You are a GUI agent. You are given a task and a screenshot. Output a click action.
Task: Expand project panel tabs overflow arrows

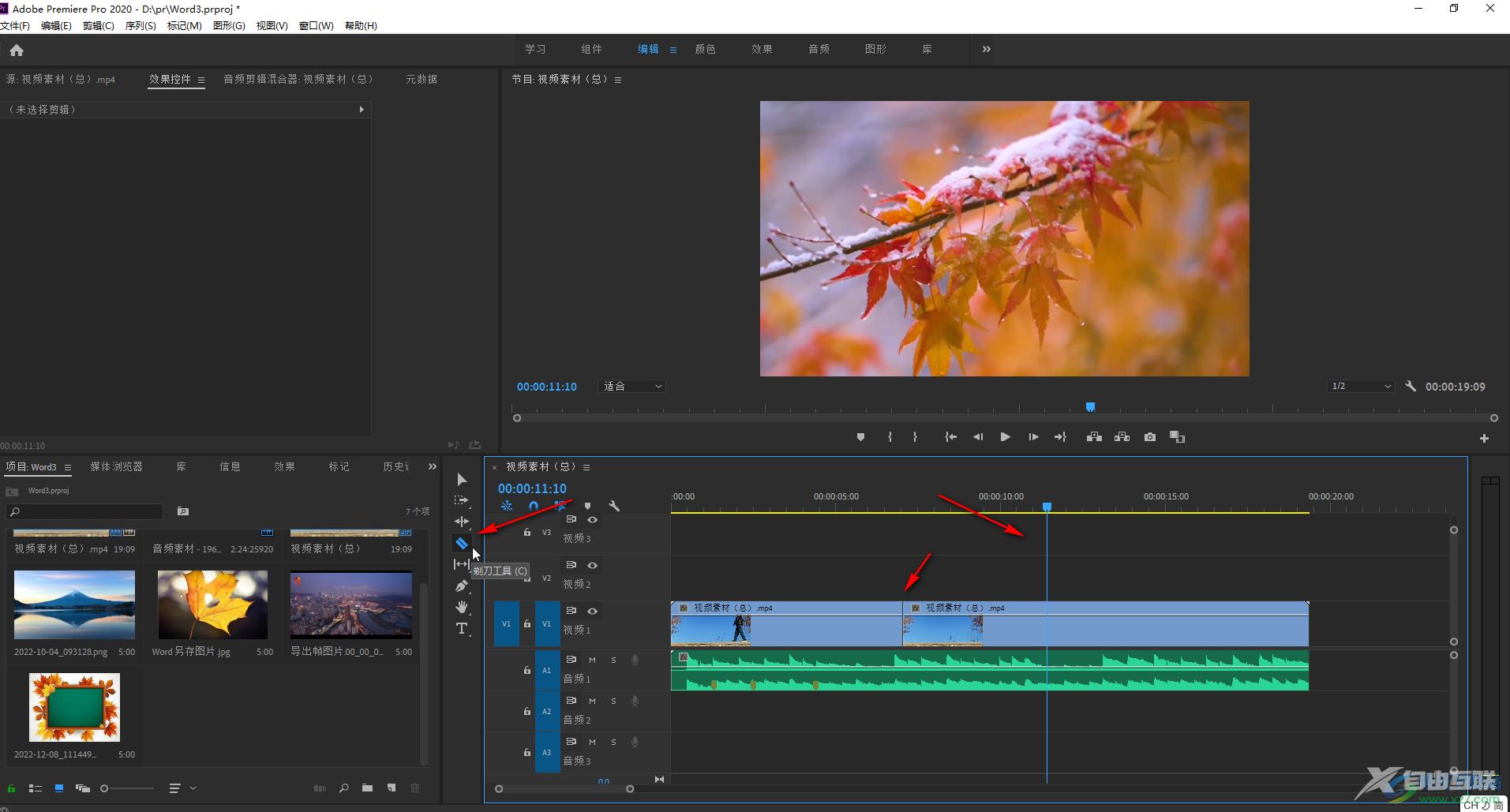pyautogui.click(x=432, y=466)
